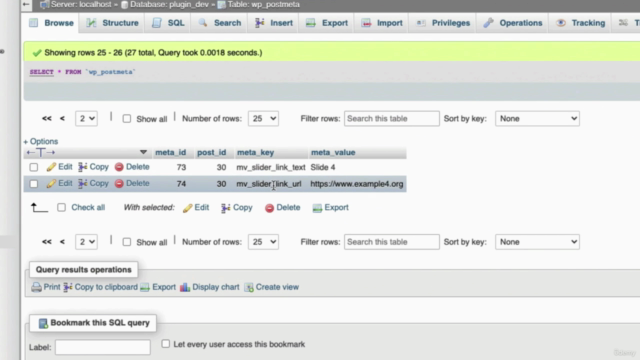Switch to the Structure tab

pyautogui.click(x=113, y=23)
